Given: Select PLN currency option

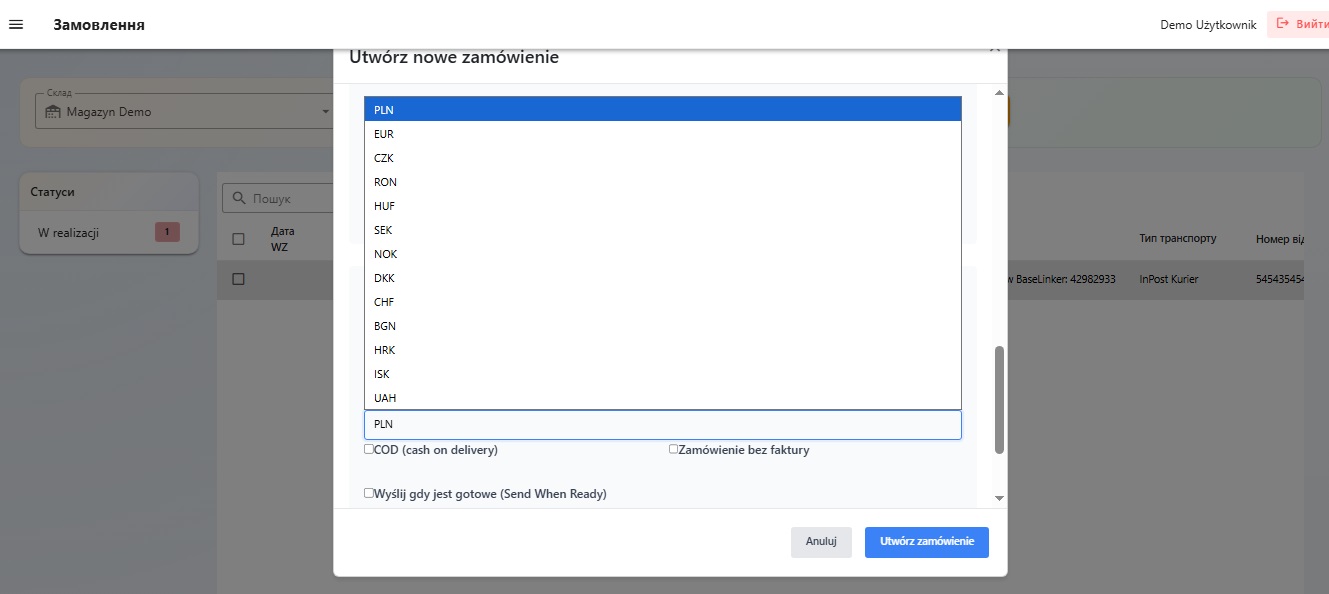Looking at the screenshot, I should pos(663,109).
